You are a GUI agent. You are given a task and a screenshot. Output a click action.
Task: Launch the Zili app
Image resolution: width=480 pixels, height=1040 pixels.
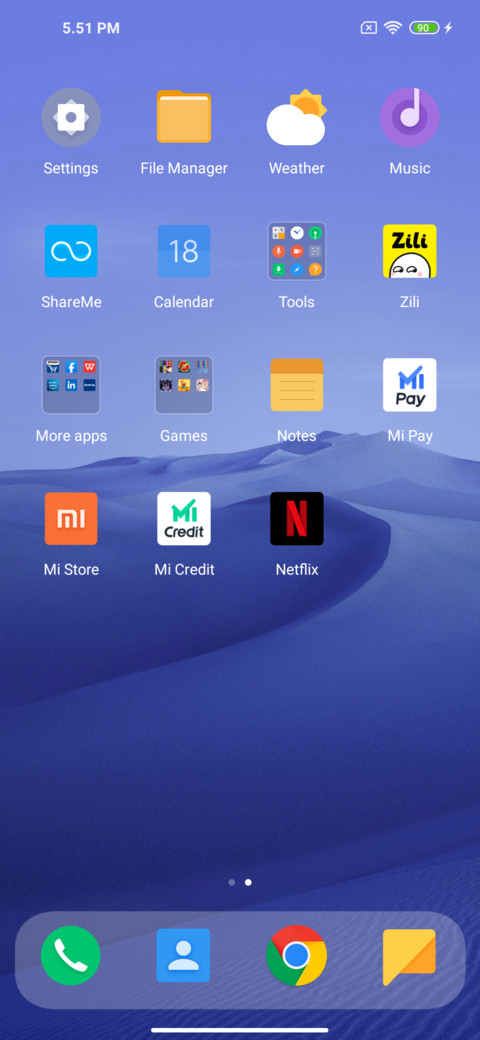(x=410, y=251)
